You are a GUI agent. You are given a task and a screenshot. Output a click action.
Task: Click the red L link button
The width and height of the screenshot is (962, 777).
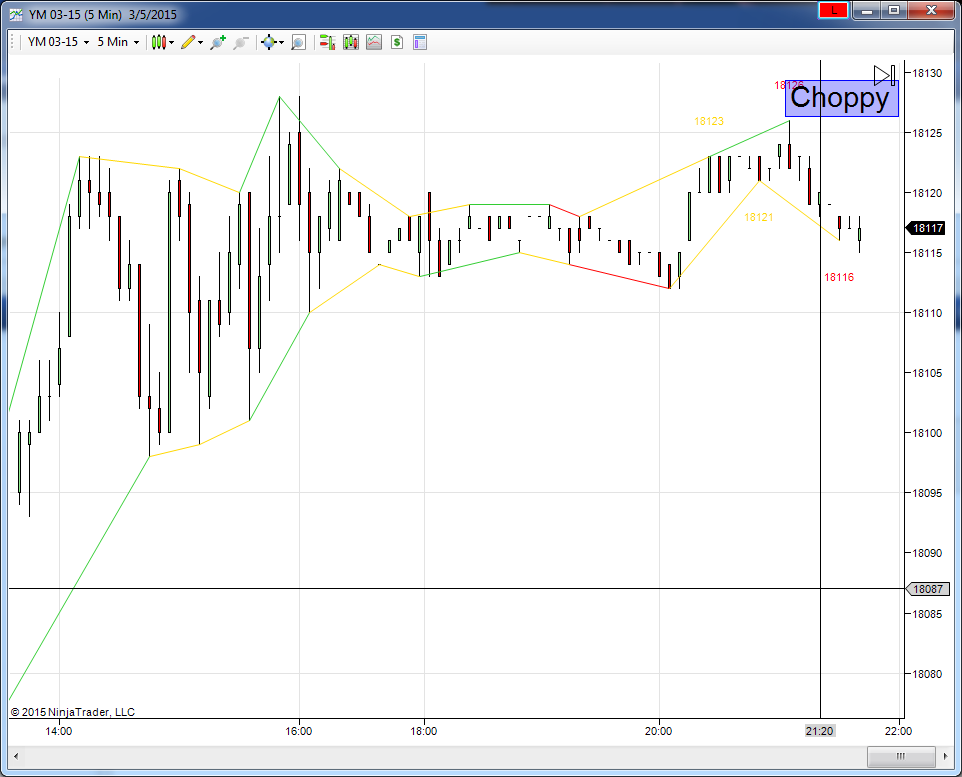point(833,10)
